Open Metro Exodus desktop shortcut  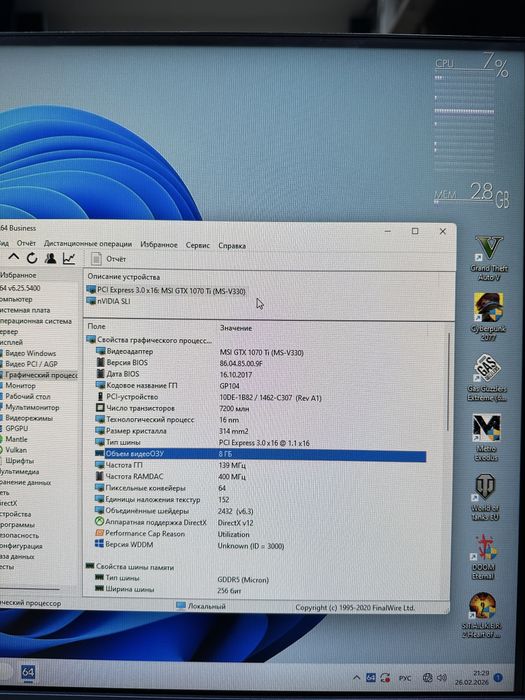(486, 438)
